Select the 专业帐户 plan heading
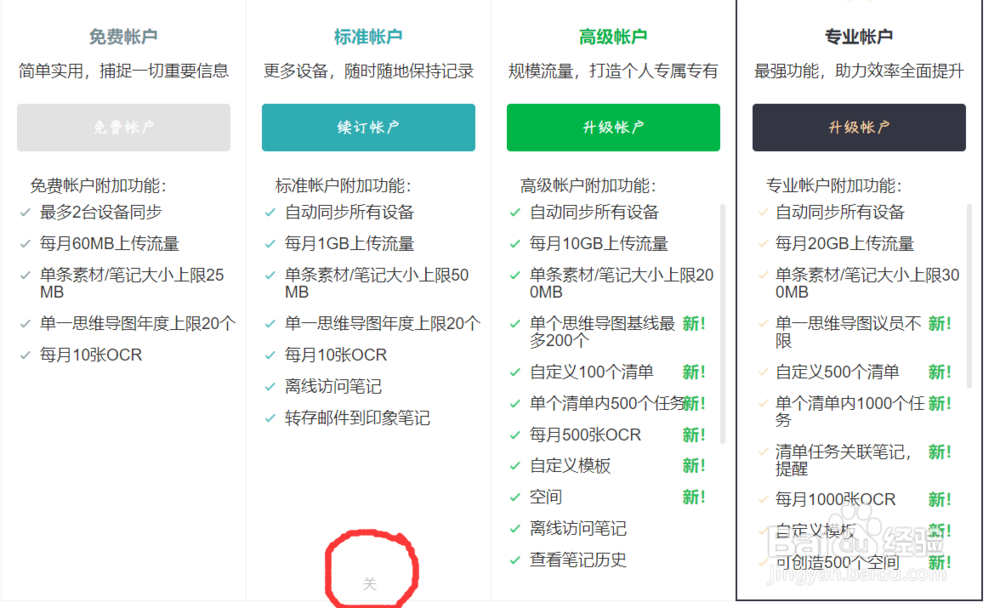This screenshot has width=1000, height=608. coord(858,37)
